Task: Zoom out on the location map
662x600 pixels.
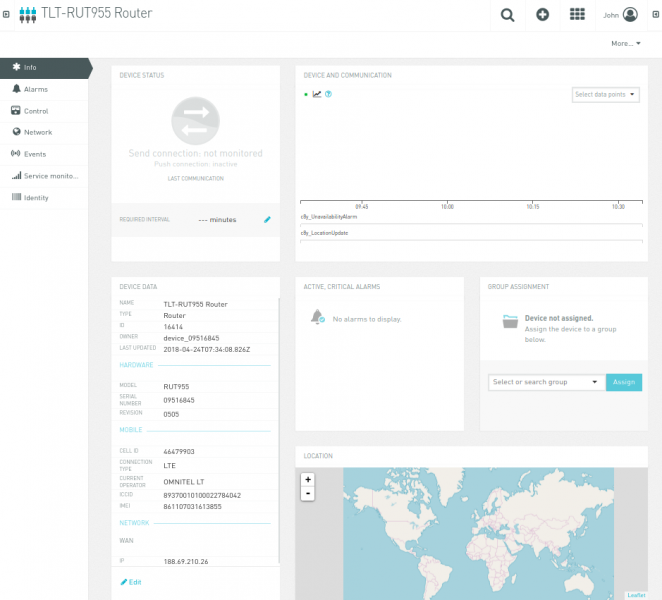Action: [308, 493]
